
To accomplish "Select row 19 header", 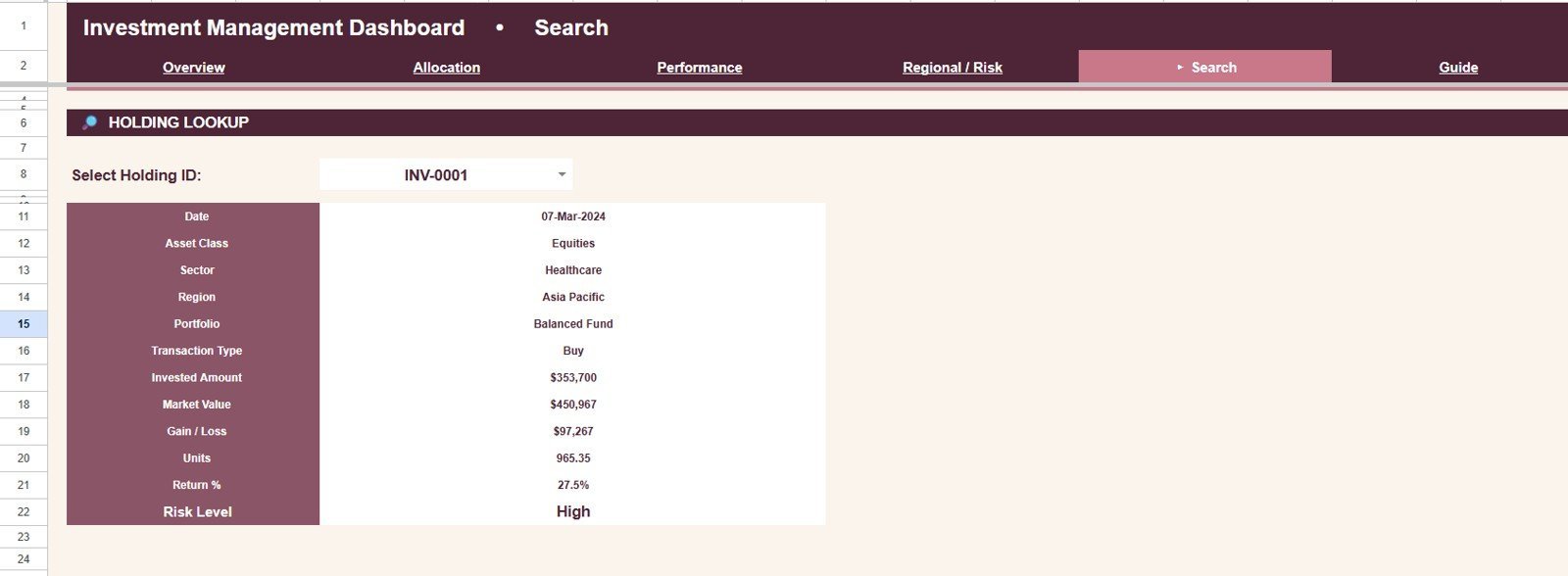I will pyautogui.click(x=24, y=432).
